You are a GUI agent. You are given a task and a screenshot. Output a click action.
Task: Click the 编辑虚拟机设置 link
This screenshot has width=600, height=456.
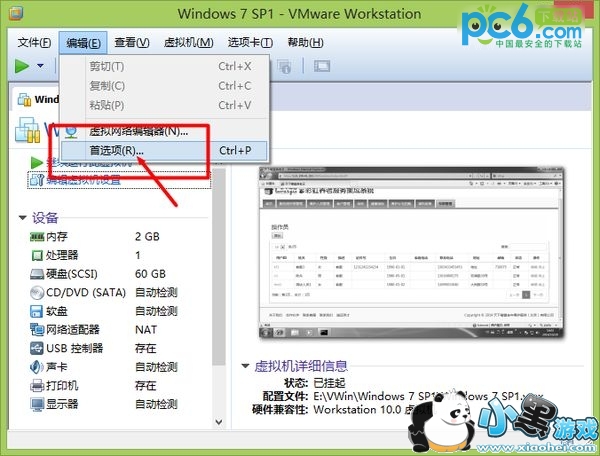tap(83, 180)
